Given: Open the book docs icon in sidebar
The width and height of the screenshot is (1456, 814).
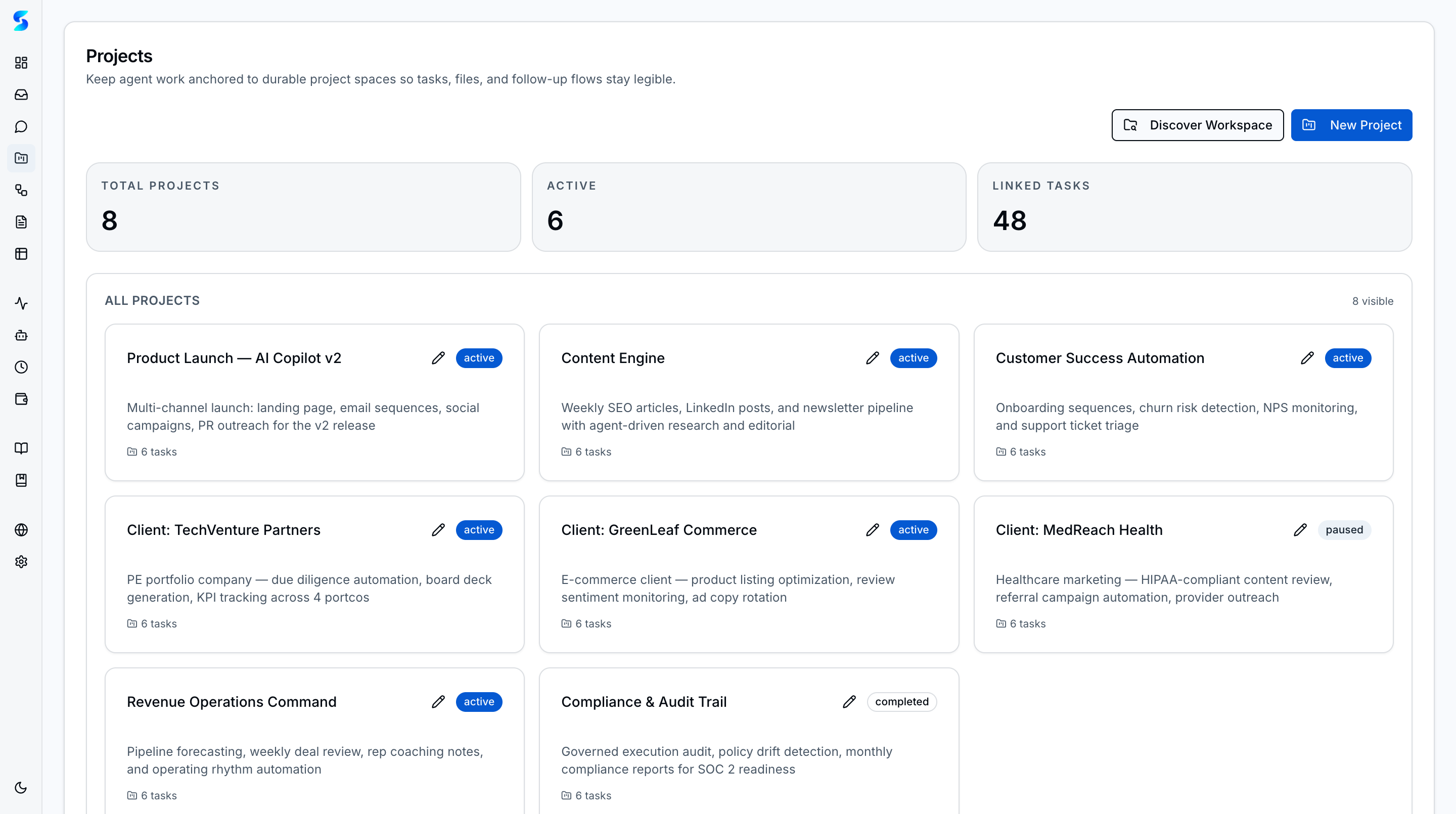Looking at the screenshot, I should 21,448.
